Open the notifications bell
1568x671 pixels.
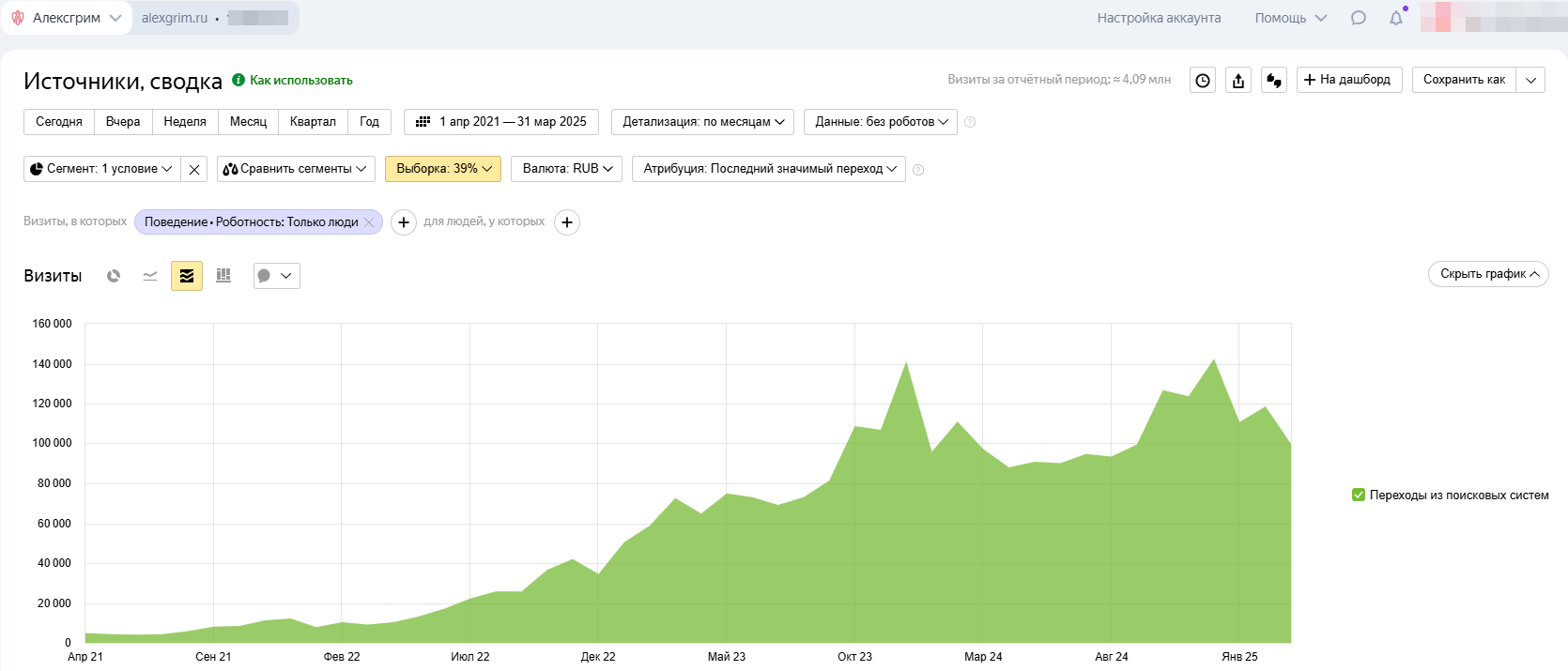[x=1396, y=18]
